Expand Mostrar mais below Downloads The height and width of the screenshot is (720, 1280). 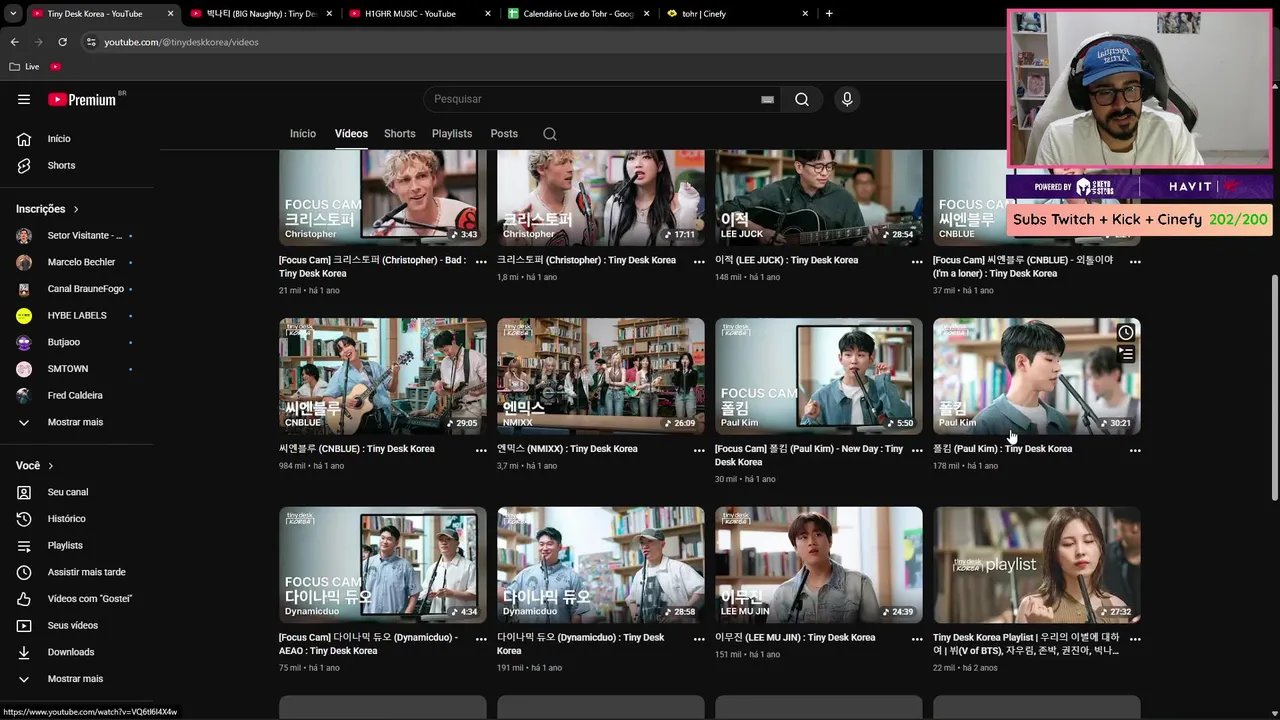point(77,679)
